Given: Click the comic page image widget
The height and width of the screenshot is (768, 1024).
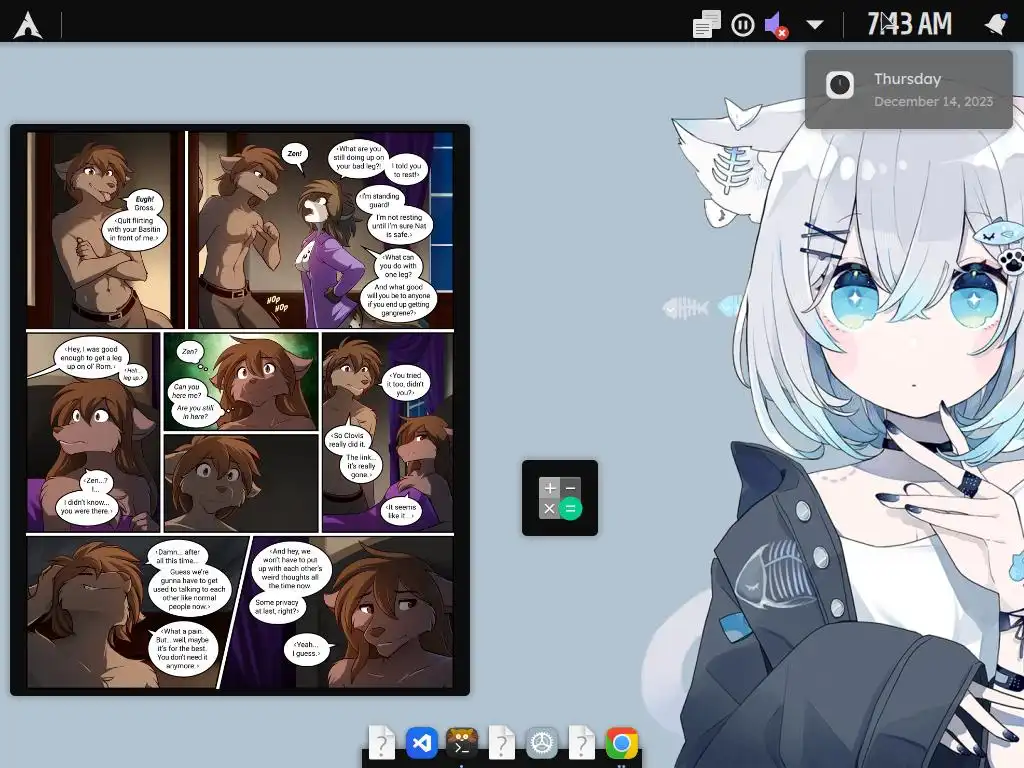Looking at the screenshot, I should click(x=240, y=409).
